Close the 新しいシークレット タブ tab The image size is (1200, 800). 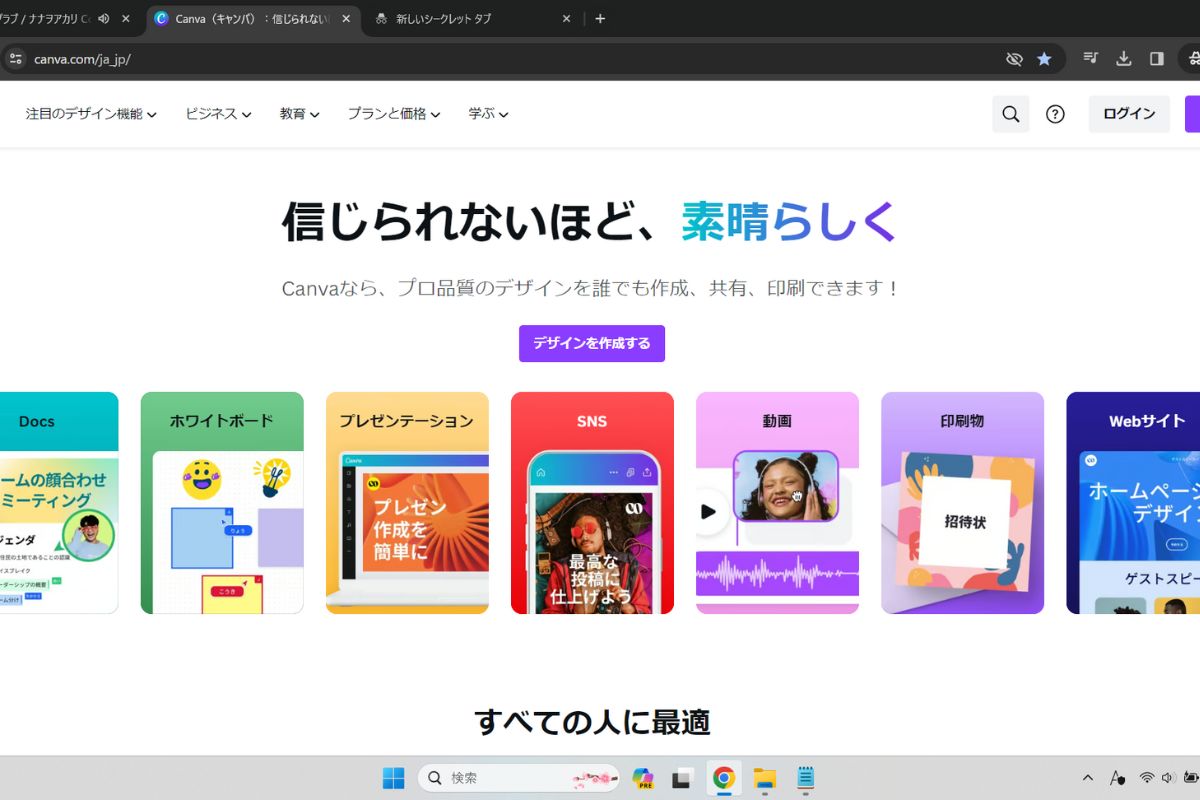566,18
